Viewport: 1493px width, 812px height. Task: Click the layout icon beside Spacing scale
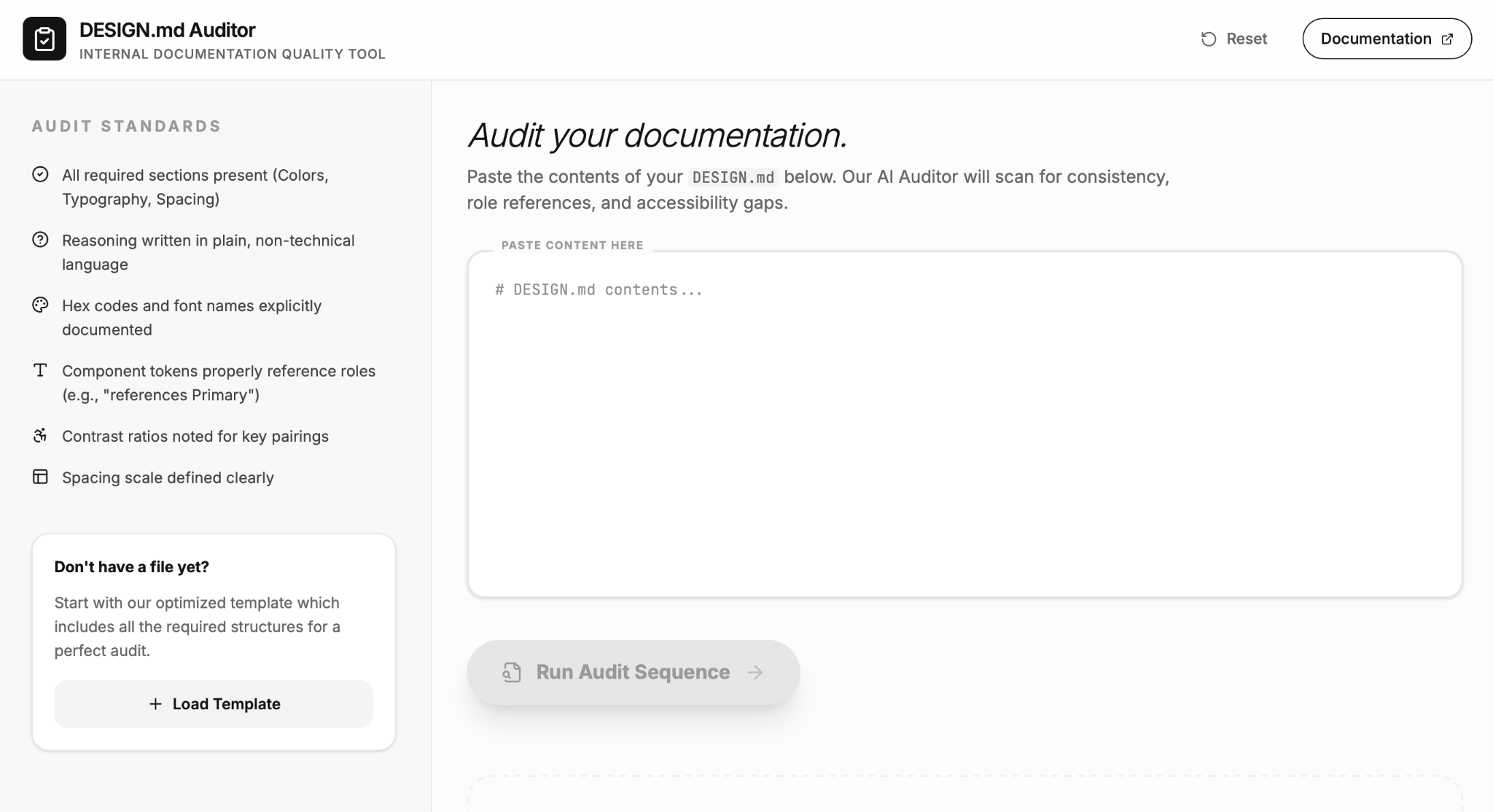click(40, 477)
